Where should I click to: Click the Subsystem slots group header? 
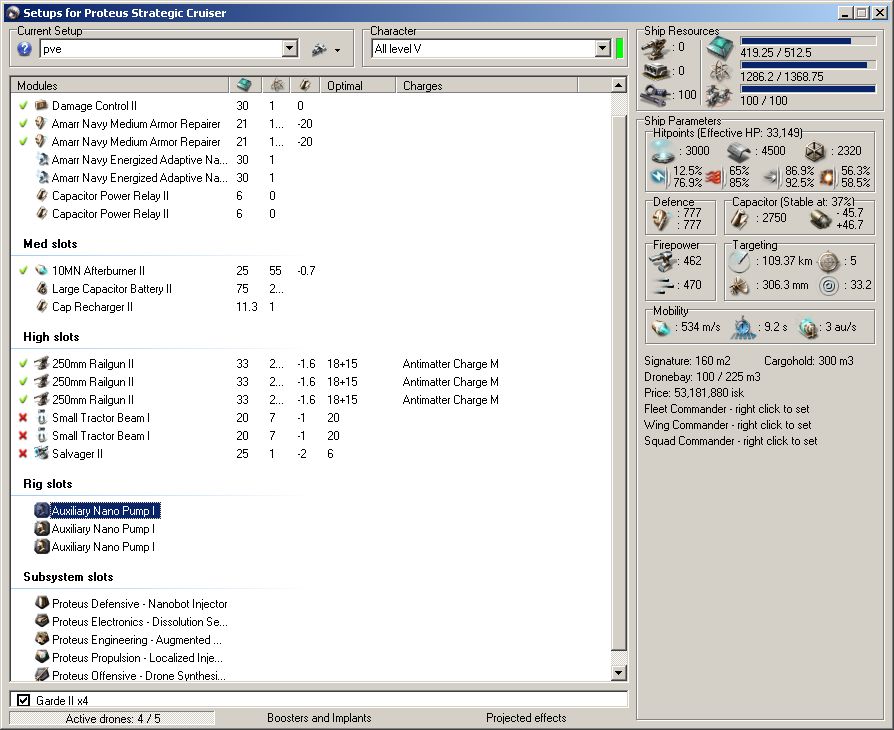coord(68,577)
